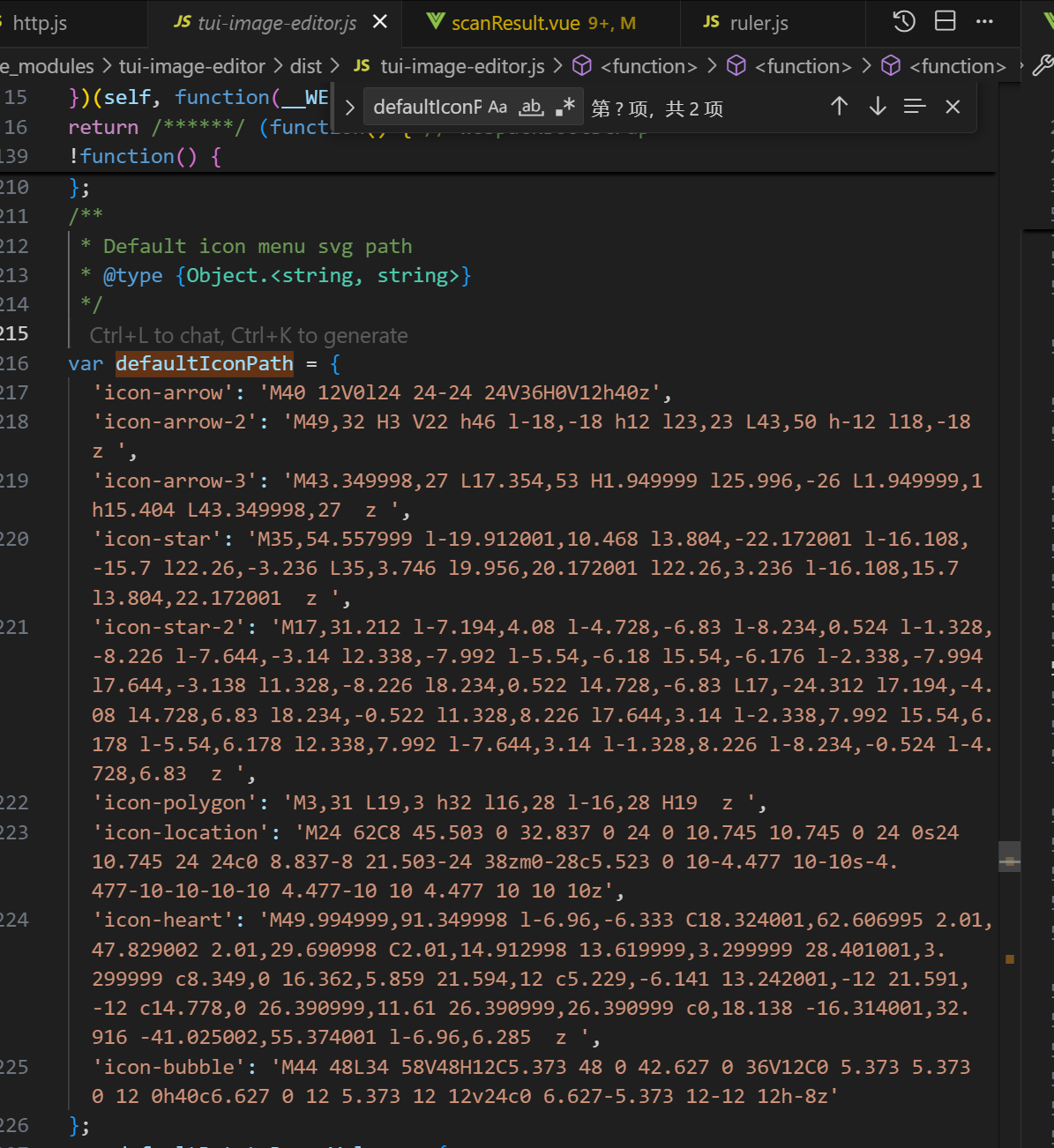The width and height of the screenshot is (1054, 1148).
Task: Click the e_modules breadcrumb segment
Action: (47, 66)
